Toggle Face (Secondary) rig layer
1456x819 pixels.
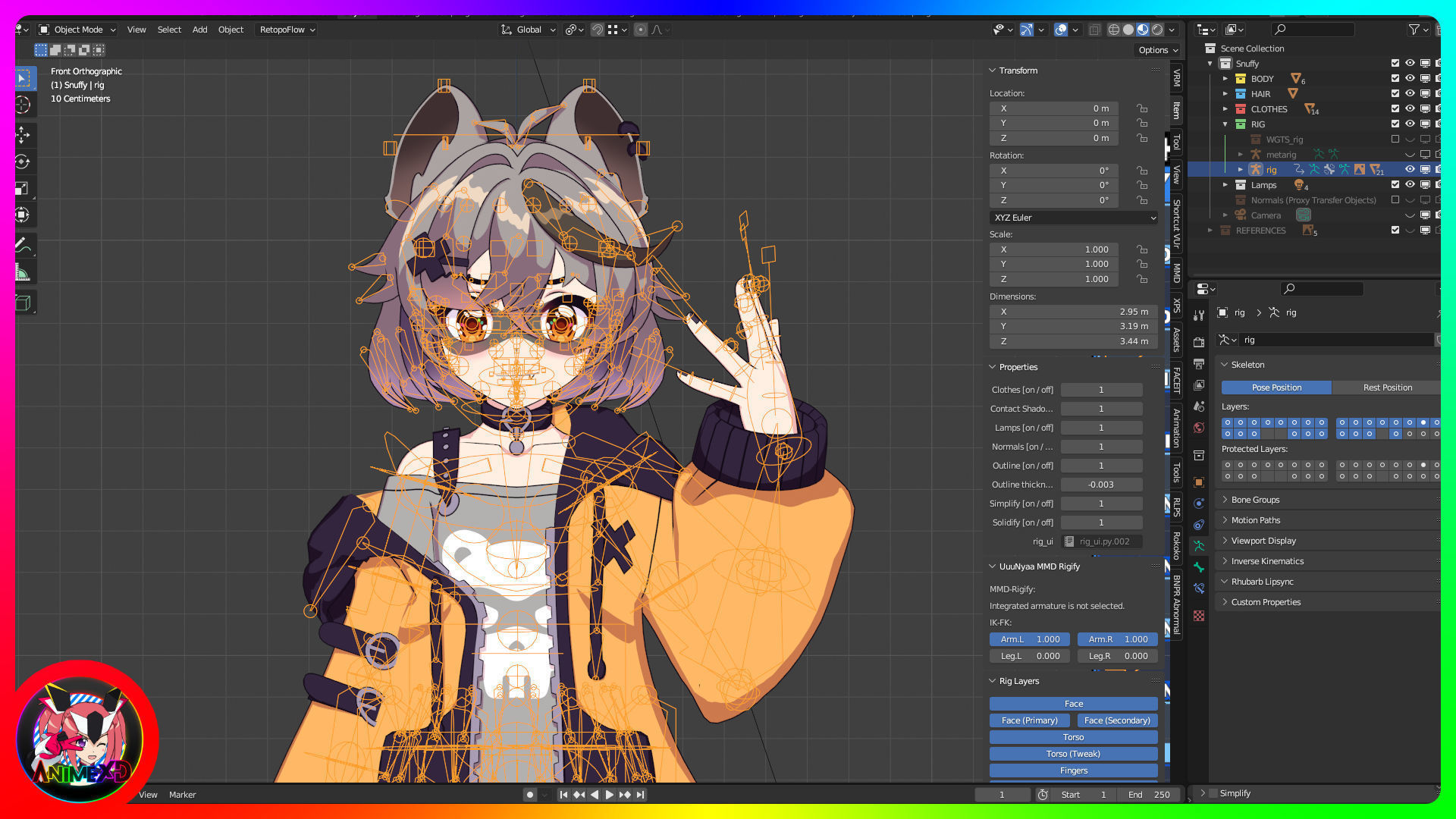1117,720
